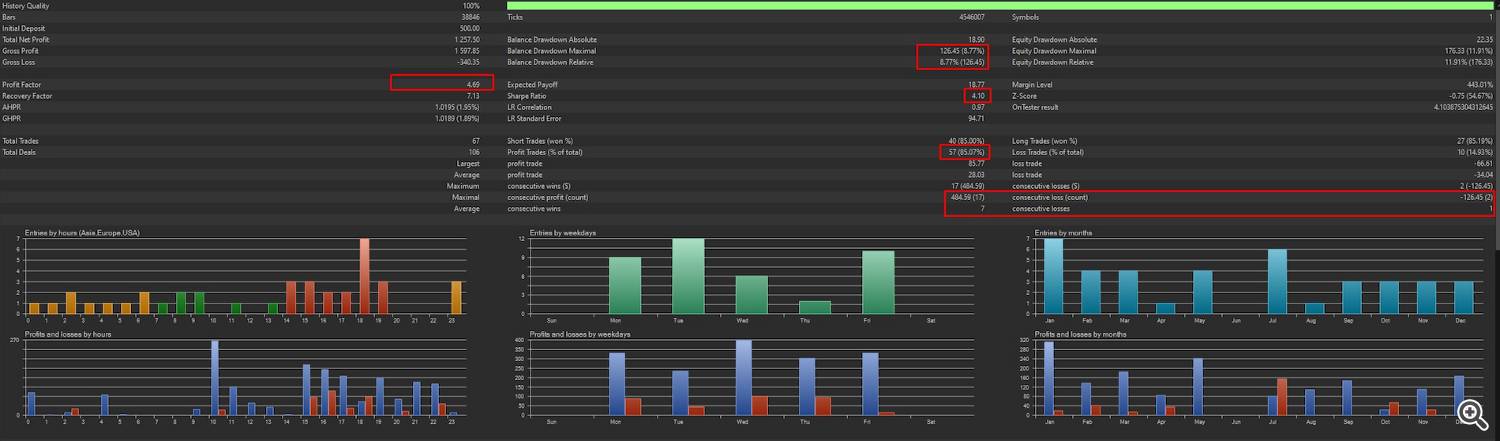Select the maximal consecutive profit value 484.59 (17)
This screenshot has height=441, width=1500.
coord(967,197)
